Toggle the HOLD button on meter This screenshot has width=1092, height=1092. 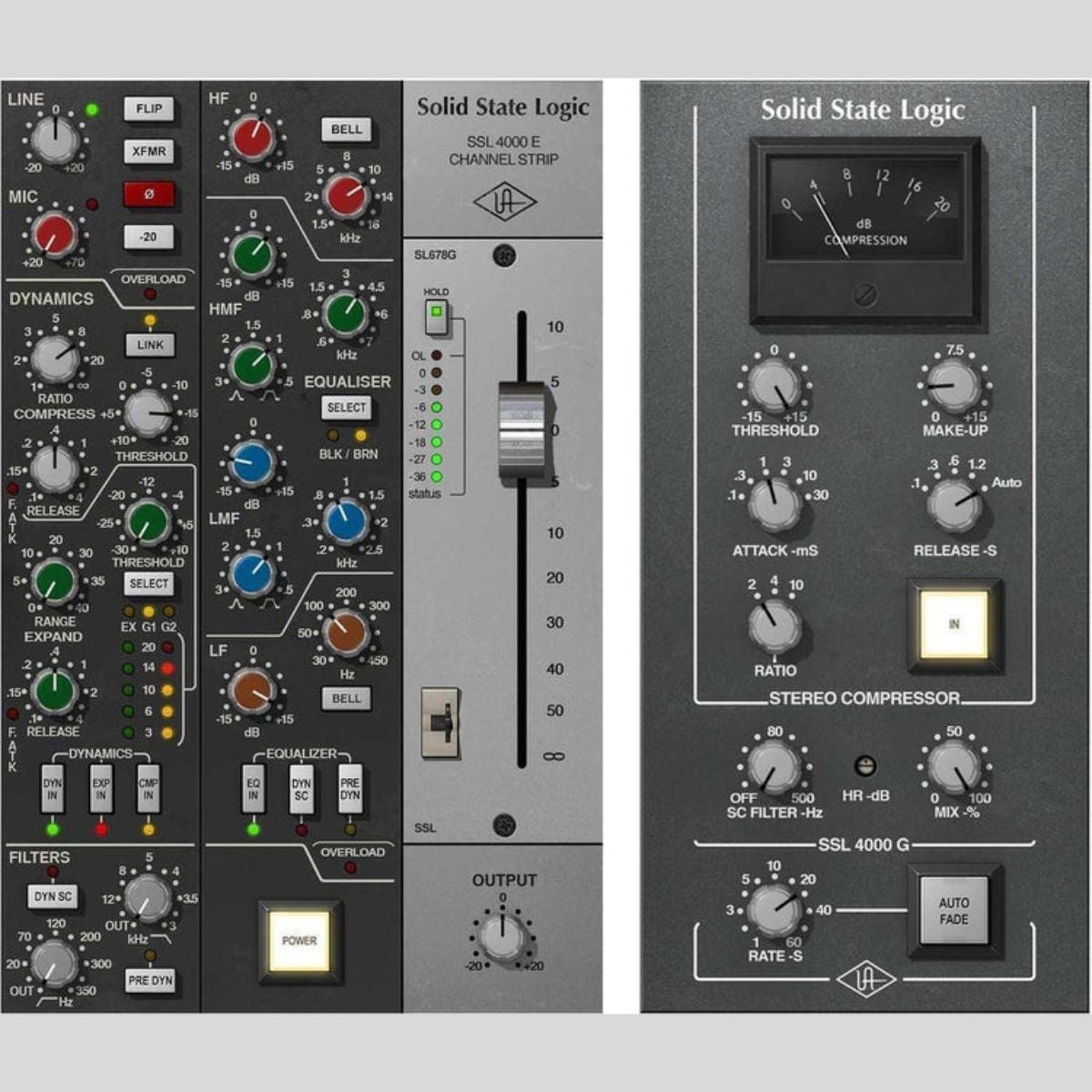[x=437, y=314]
